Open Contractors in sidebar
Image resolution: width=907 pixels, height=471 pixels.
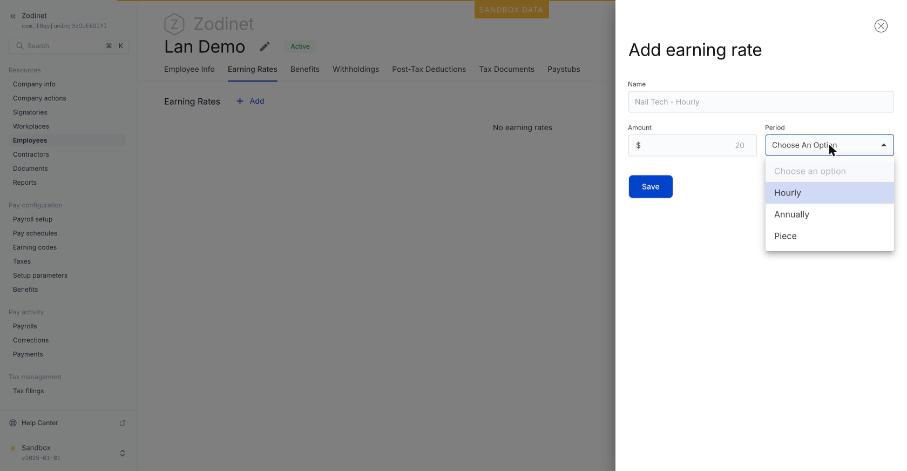(31, 154)
